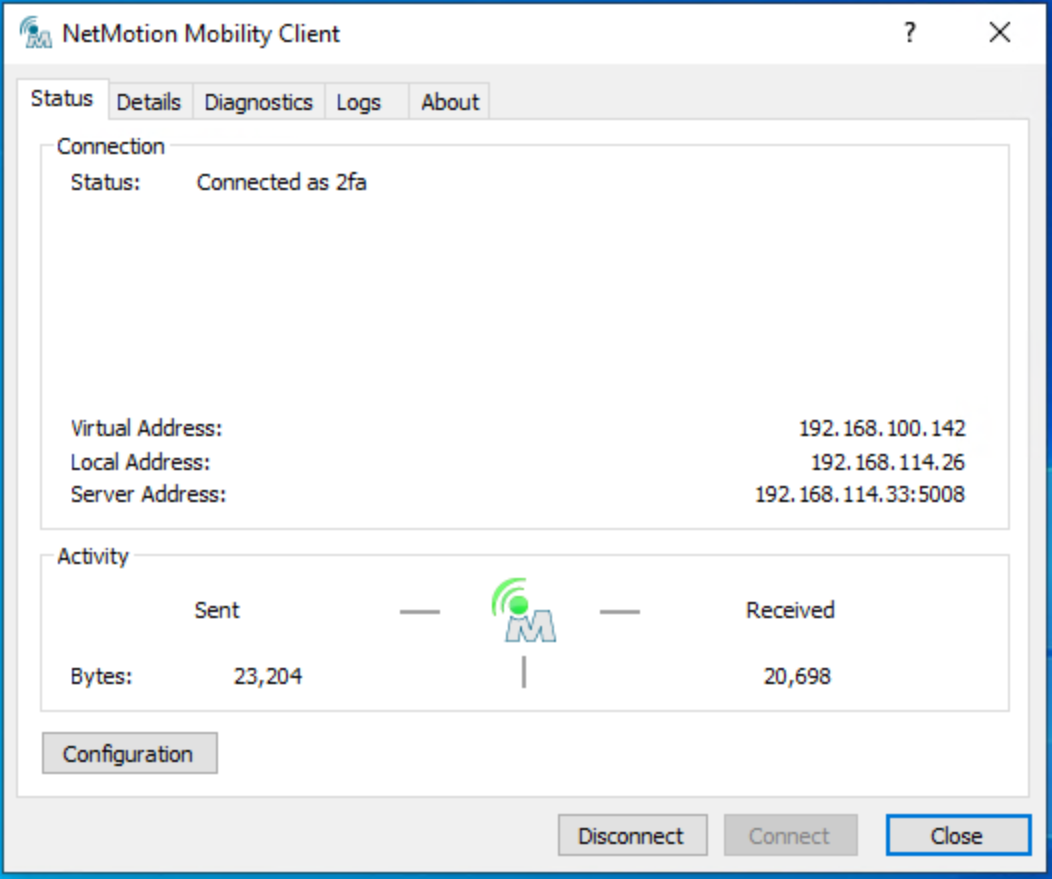
Task: Click the green signal activity icon
Action: click(x=523, y=610)
